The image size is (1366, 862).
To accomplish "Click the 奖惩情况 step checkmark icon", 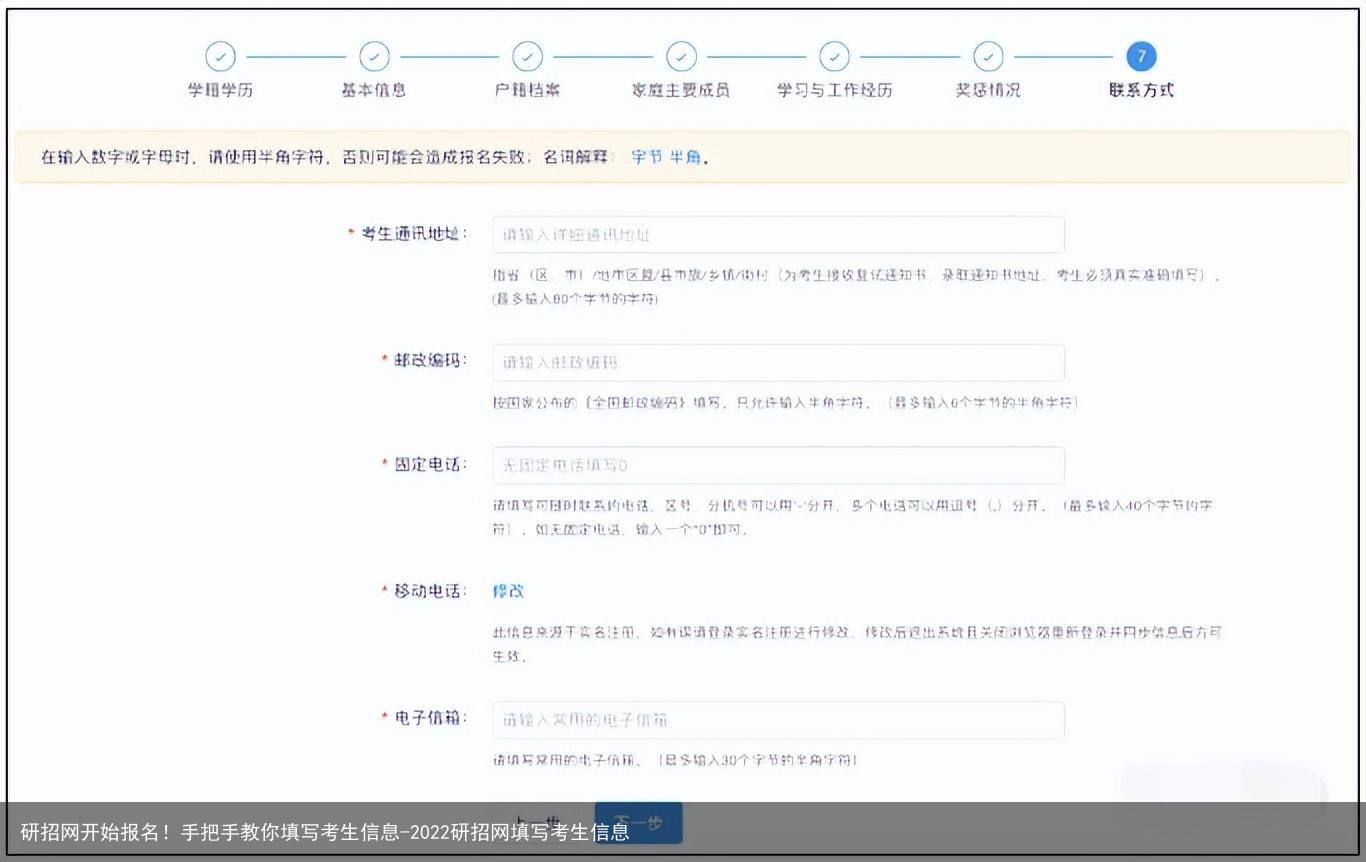I will pos(988,56).
